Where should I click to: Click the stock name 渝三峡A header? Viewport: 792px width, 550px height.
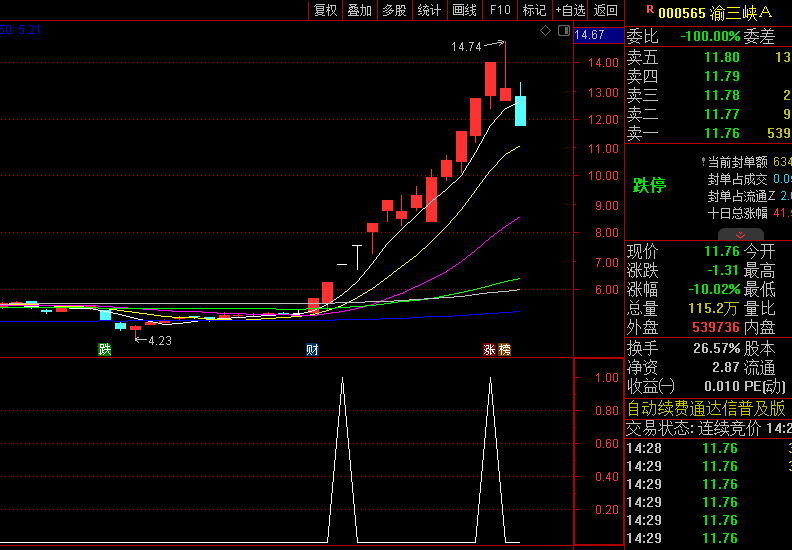tap(741, 11)
